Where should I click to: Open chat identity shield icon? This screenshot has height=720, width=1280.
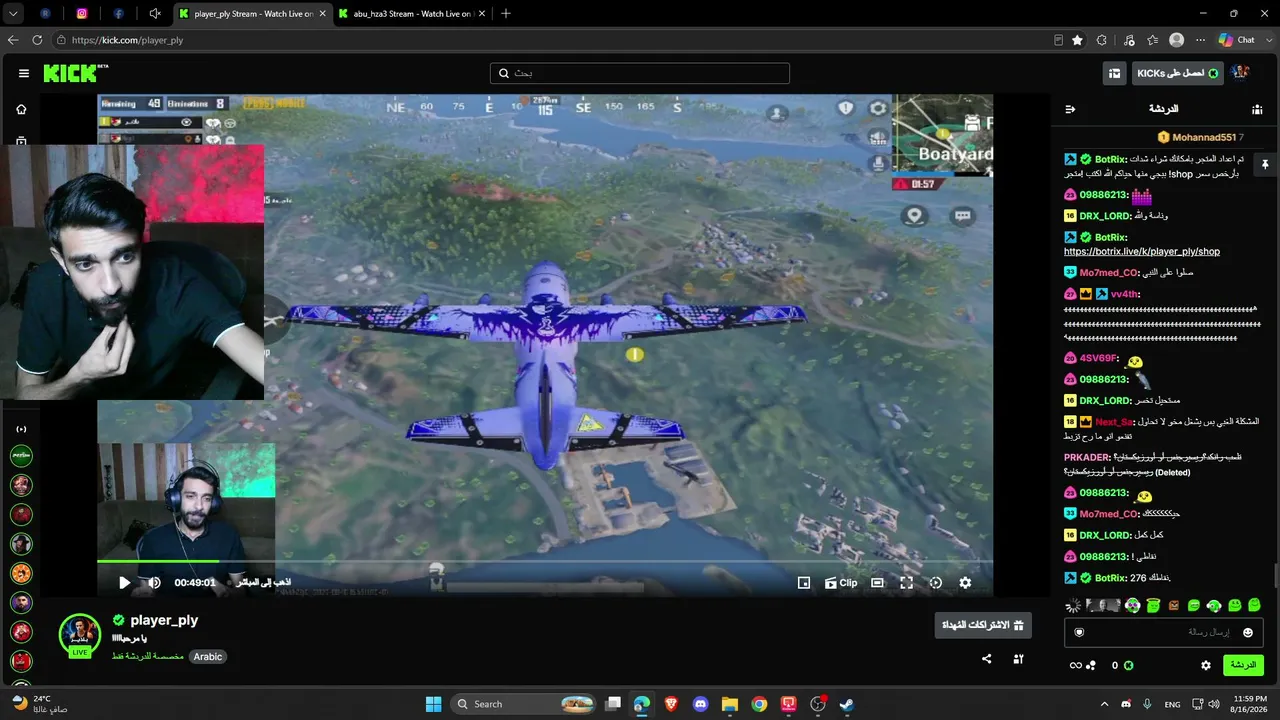1079,632
